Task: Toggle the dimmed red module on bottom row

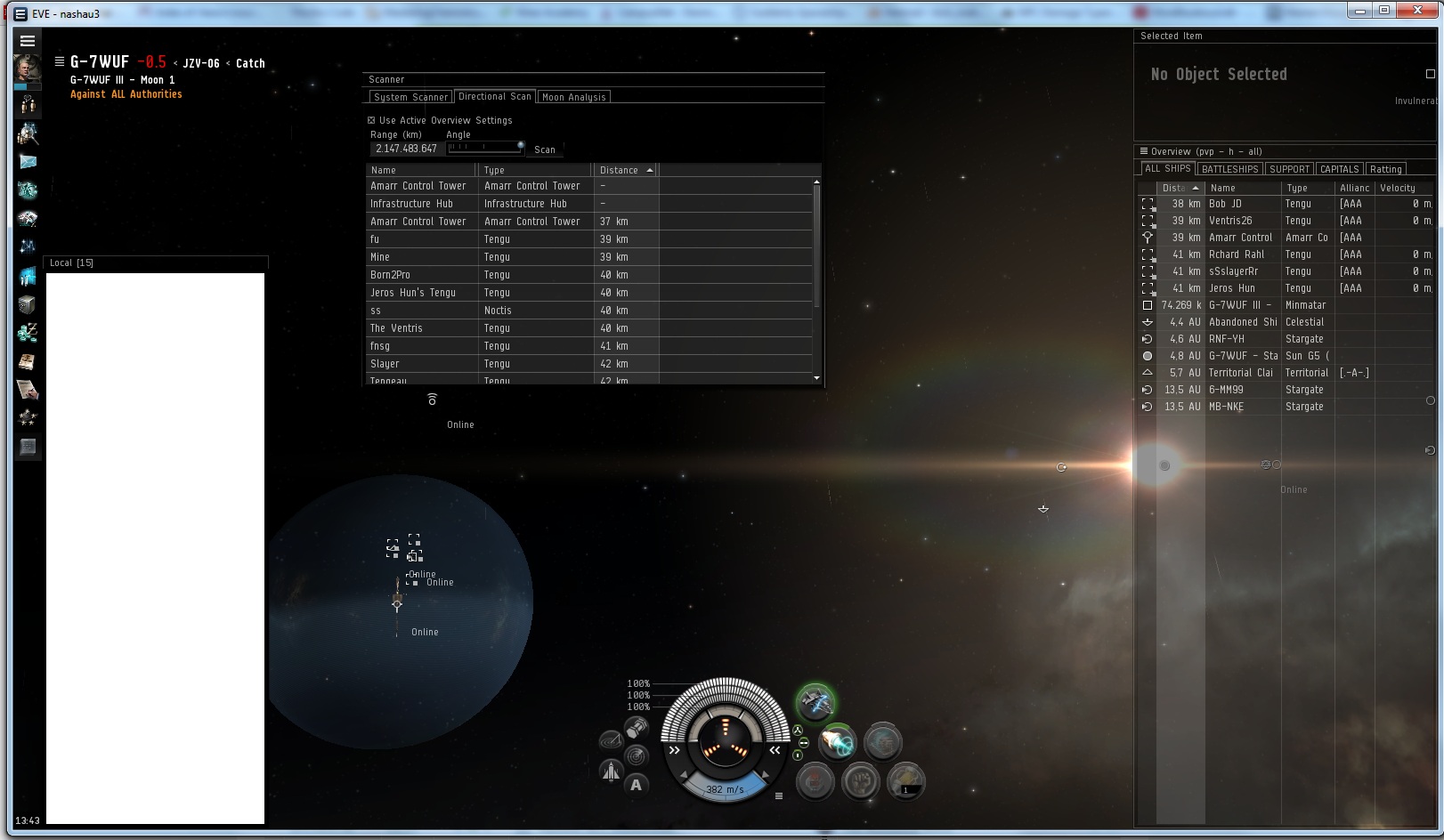Action: (x=815, y=781)
